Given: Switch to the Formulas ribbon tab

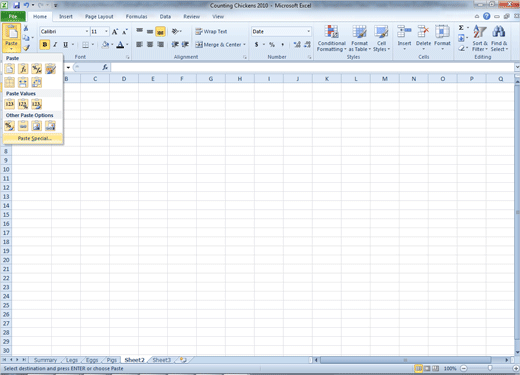Looking at the screenshot, I should [x=136, y=16].
